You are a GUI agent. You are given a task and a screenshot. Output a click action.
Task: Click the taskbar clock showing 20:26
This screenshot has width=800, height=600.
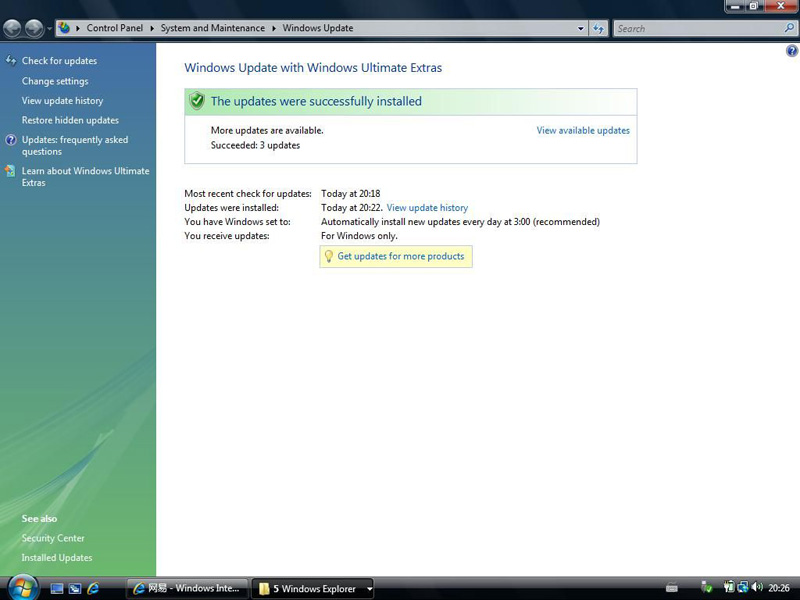779,588
